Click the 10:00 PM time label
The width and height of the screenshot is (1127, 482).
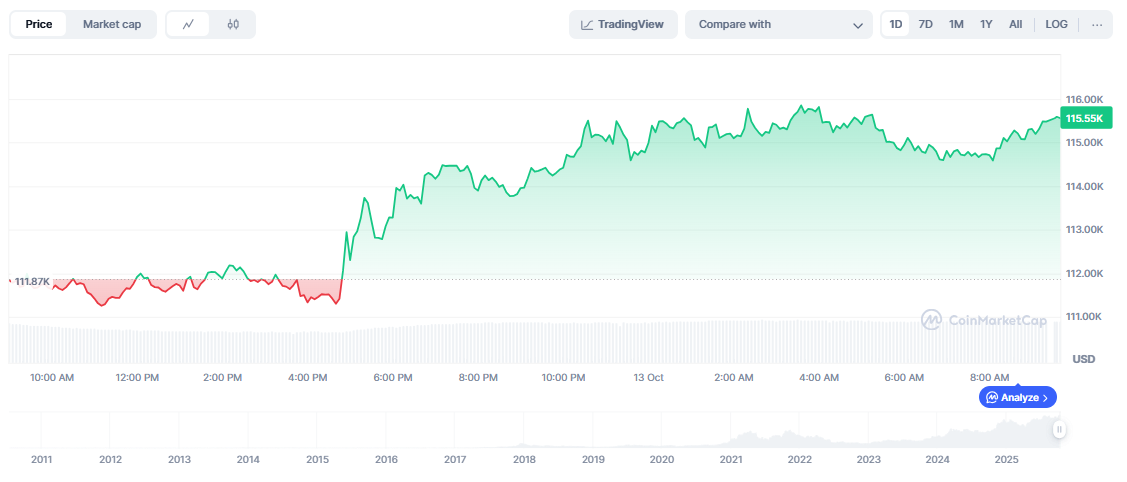pos(564,378)
